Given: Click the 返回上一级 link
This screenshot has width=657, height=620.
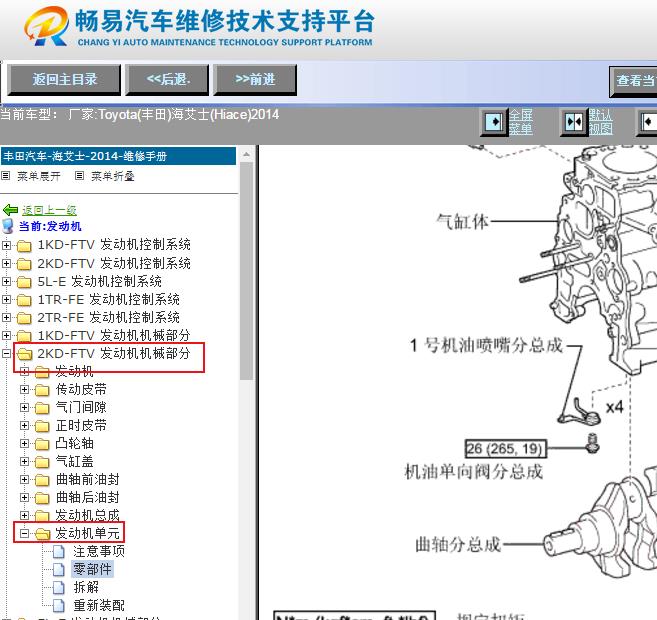Looking at the screenshot, I should [49, 210].
